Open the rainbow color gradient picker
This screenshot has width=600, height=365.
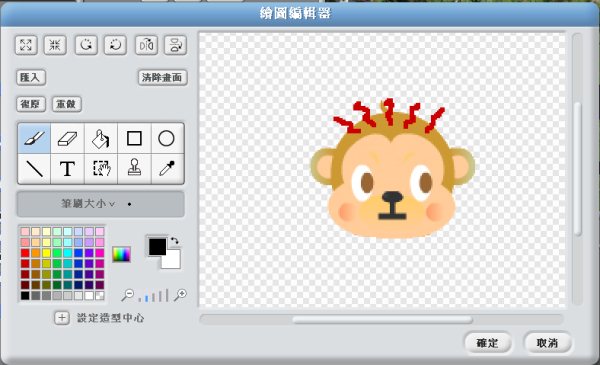coord(121,254)
